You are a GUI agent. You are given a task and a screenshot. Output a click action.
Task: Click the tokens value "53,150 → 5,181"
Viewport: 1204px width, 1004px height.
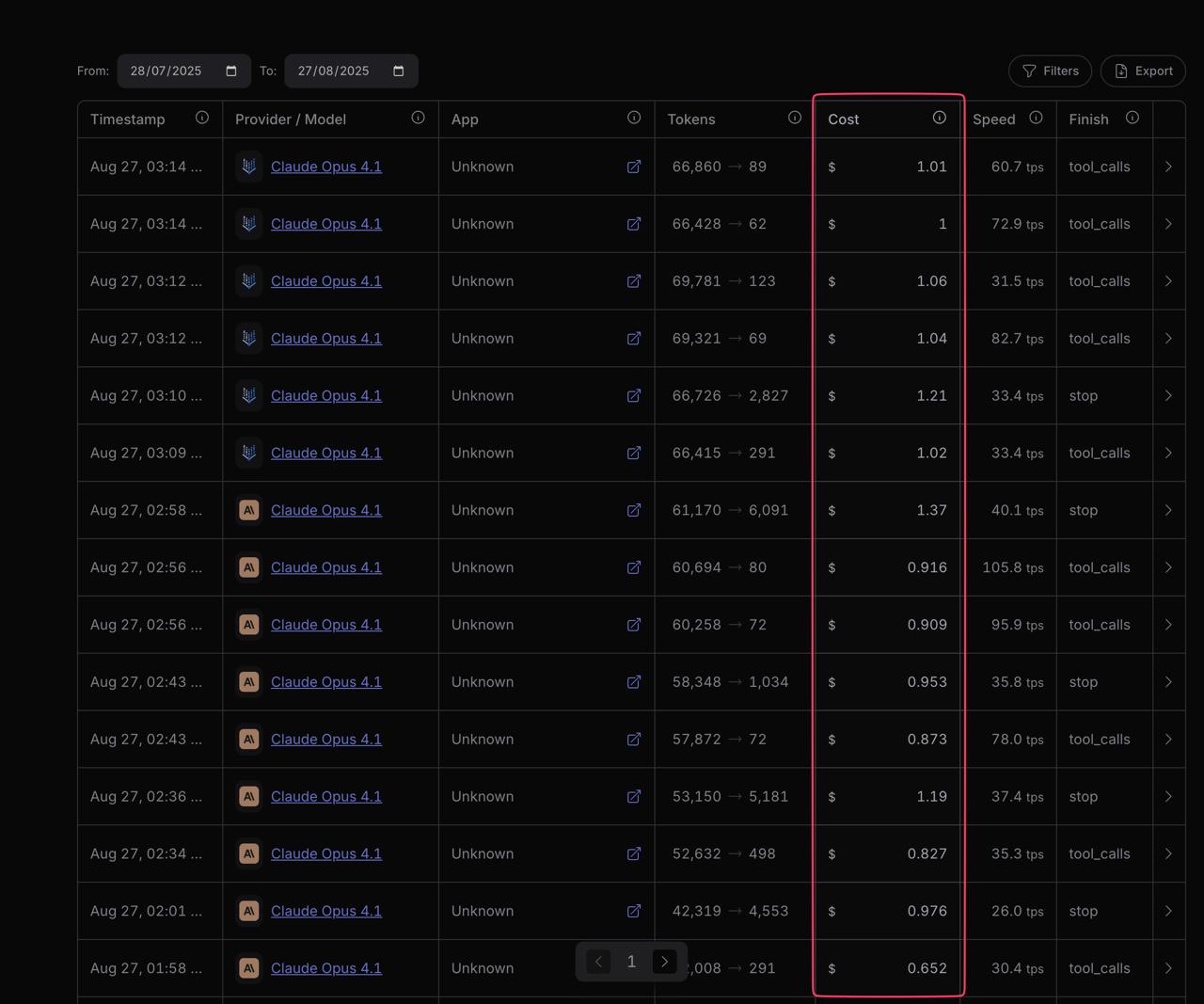(731, 797)
